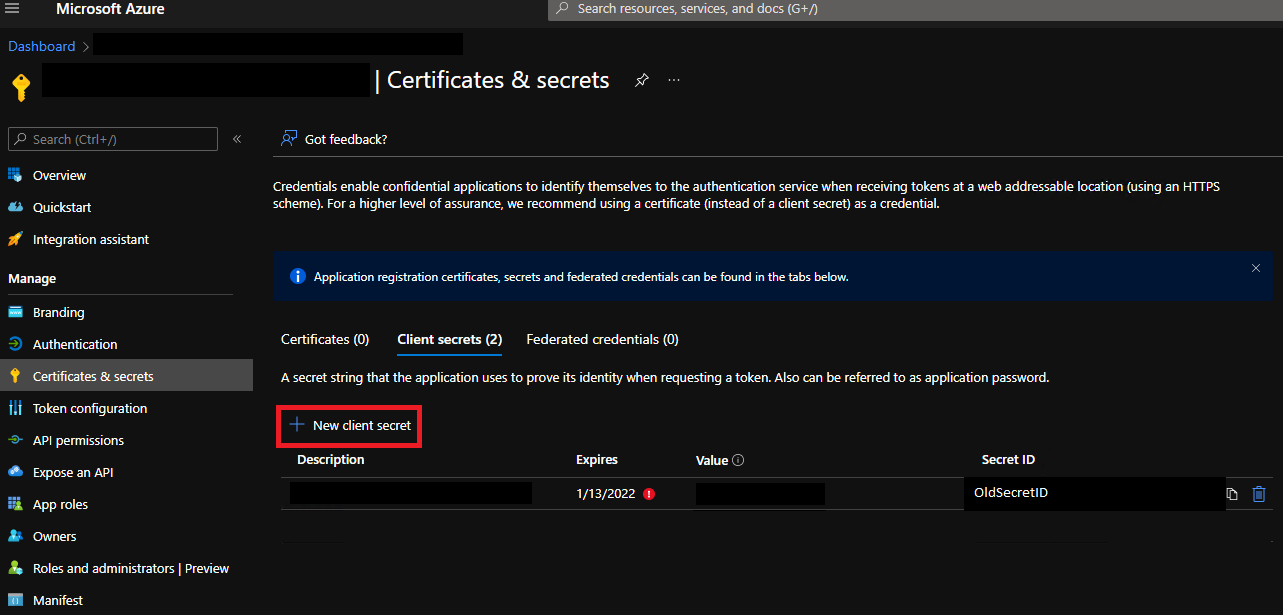
Task: Go to the Dashboard breadcrumb
Action: point(42,46)
